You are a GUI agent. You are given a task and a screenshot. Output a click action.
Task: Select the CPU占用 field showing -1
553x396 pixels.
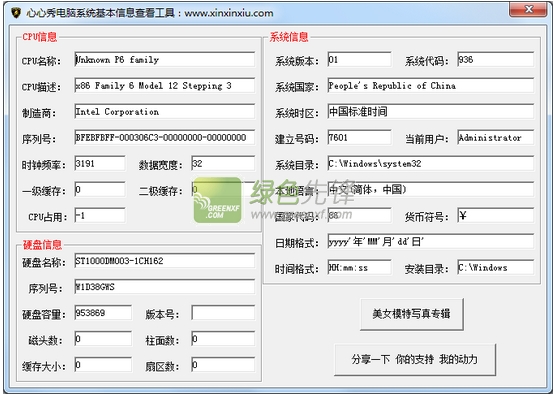100,215
